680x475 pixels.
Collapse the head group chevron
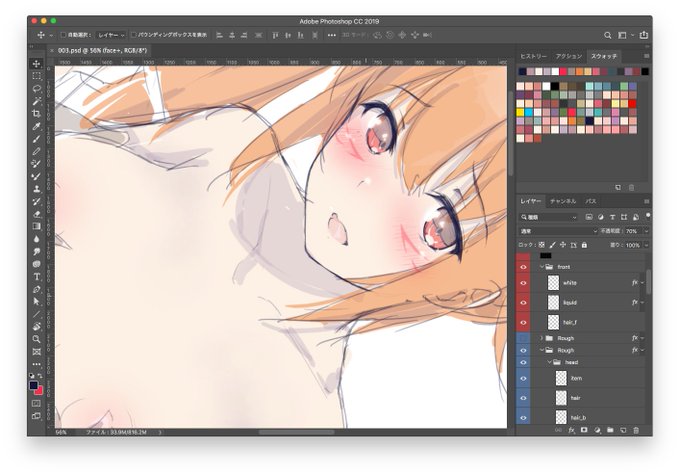click(549, 362)
